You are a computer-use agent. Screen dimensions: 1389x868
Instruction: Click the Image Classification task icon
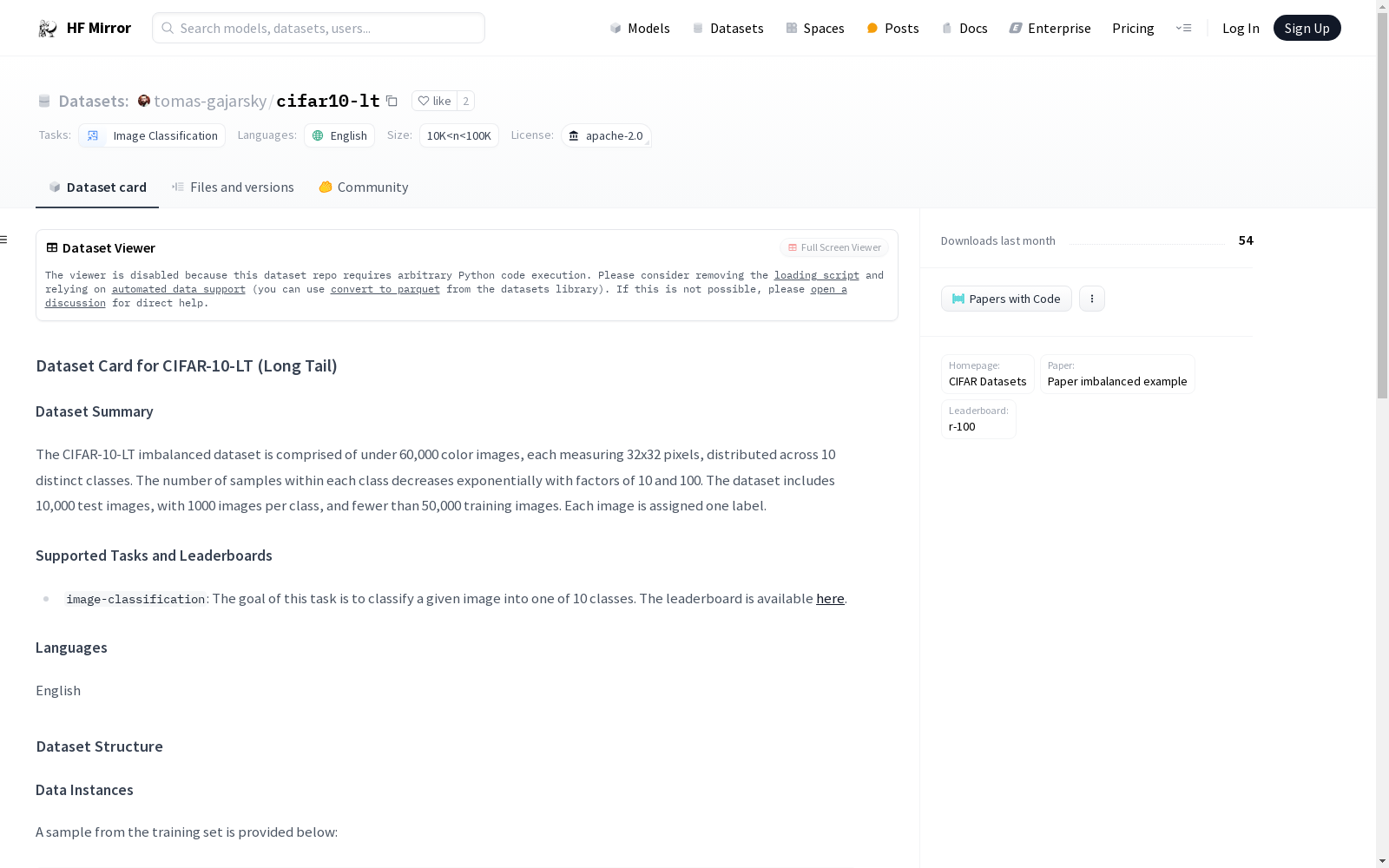click(93, 135)
